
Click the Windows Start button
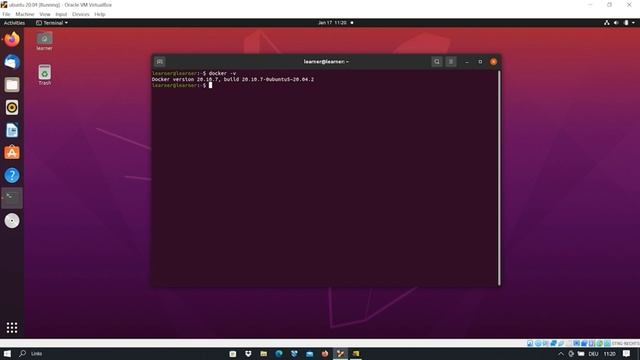[x=7, y=353]
